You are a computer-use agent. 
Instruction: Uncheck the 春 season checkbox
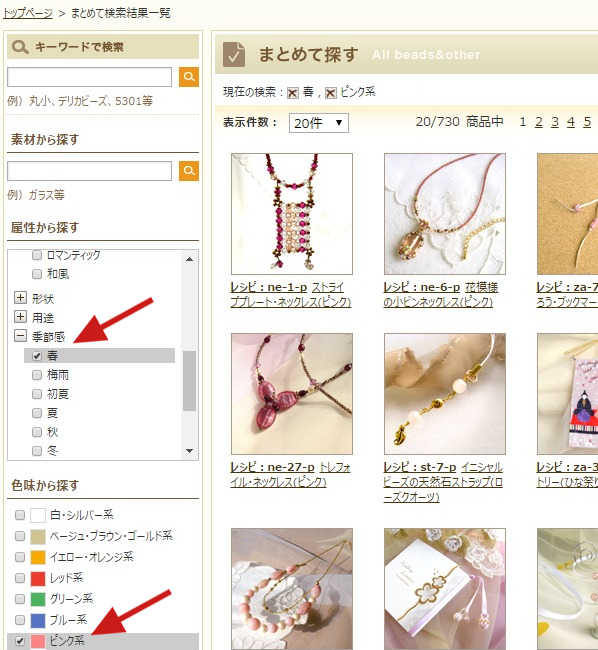37,356
